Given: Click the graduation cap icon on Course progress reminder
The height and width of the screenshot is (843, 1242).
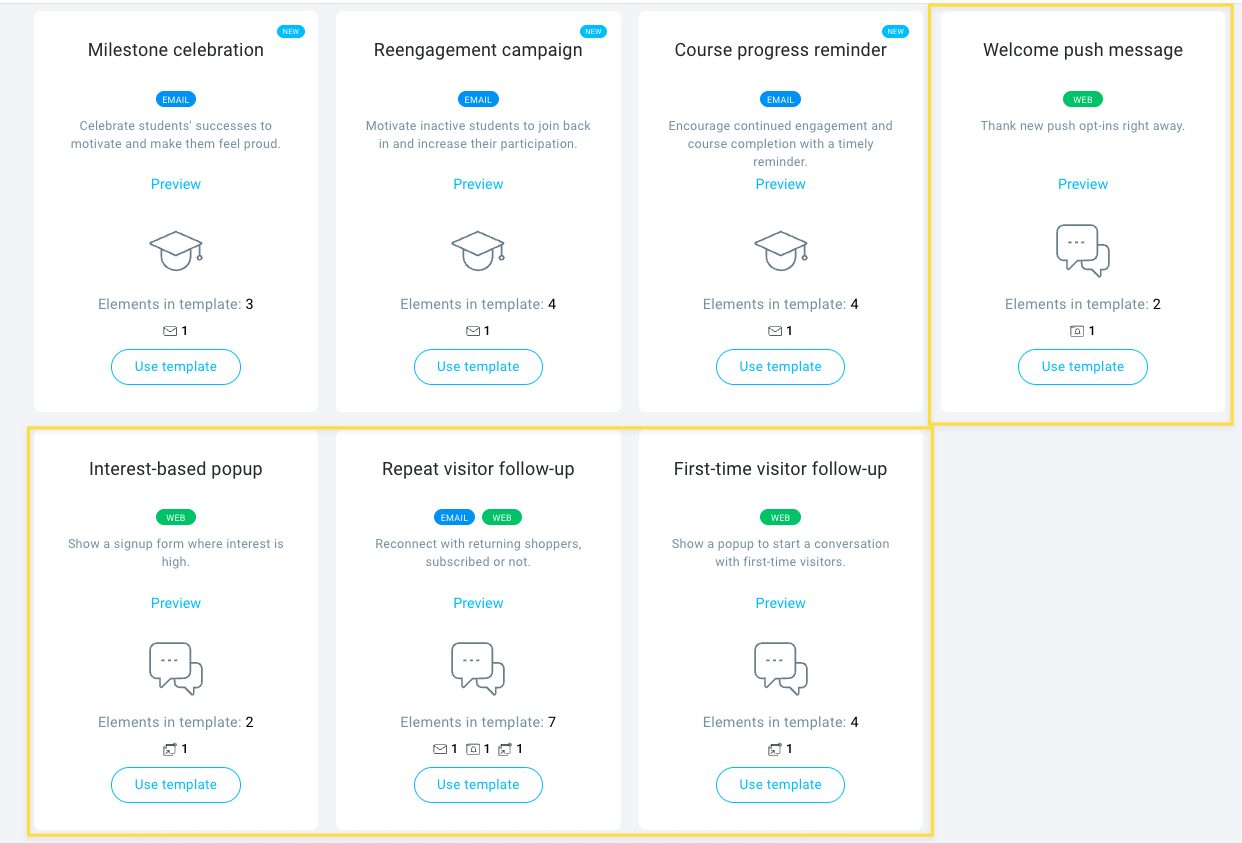Looking at the screenshot, I should tap(780, 250).
